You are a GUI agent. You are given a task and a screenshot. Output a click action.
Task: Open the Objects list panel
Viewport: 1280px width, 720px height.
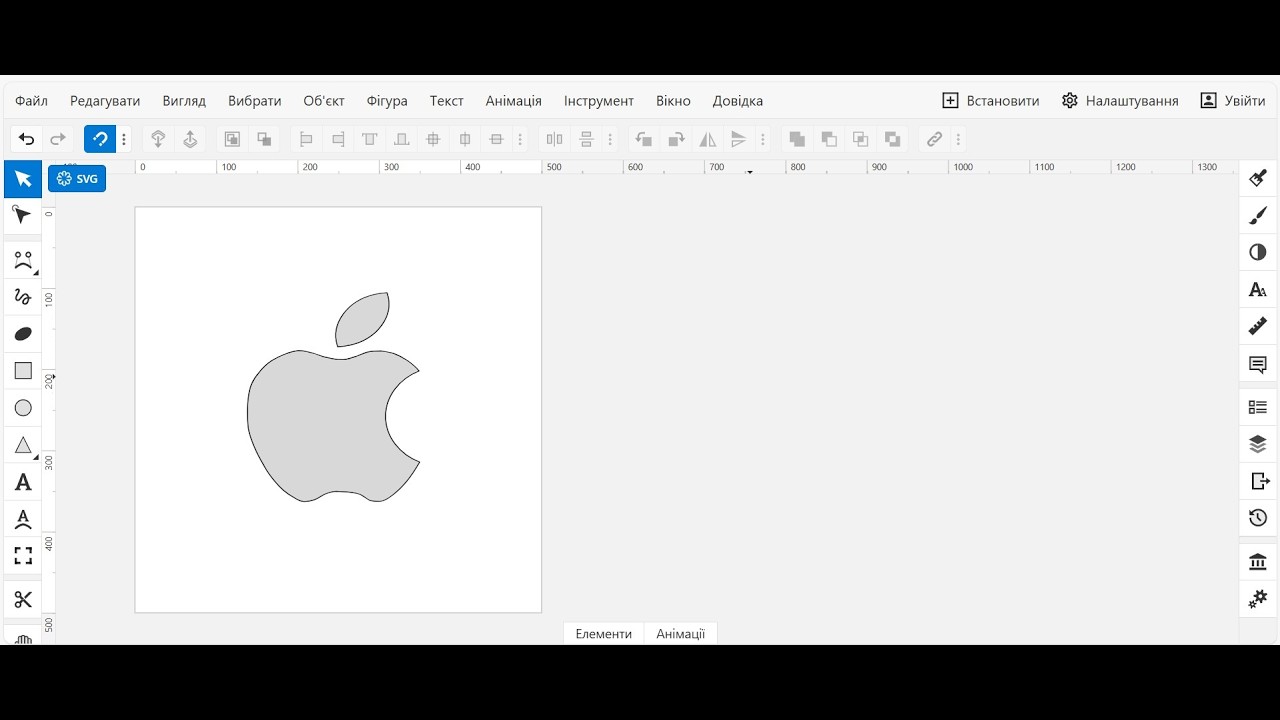[1258, 407]
